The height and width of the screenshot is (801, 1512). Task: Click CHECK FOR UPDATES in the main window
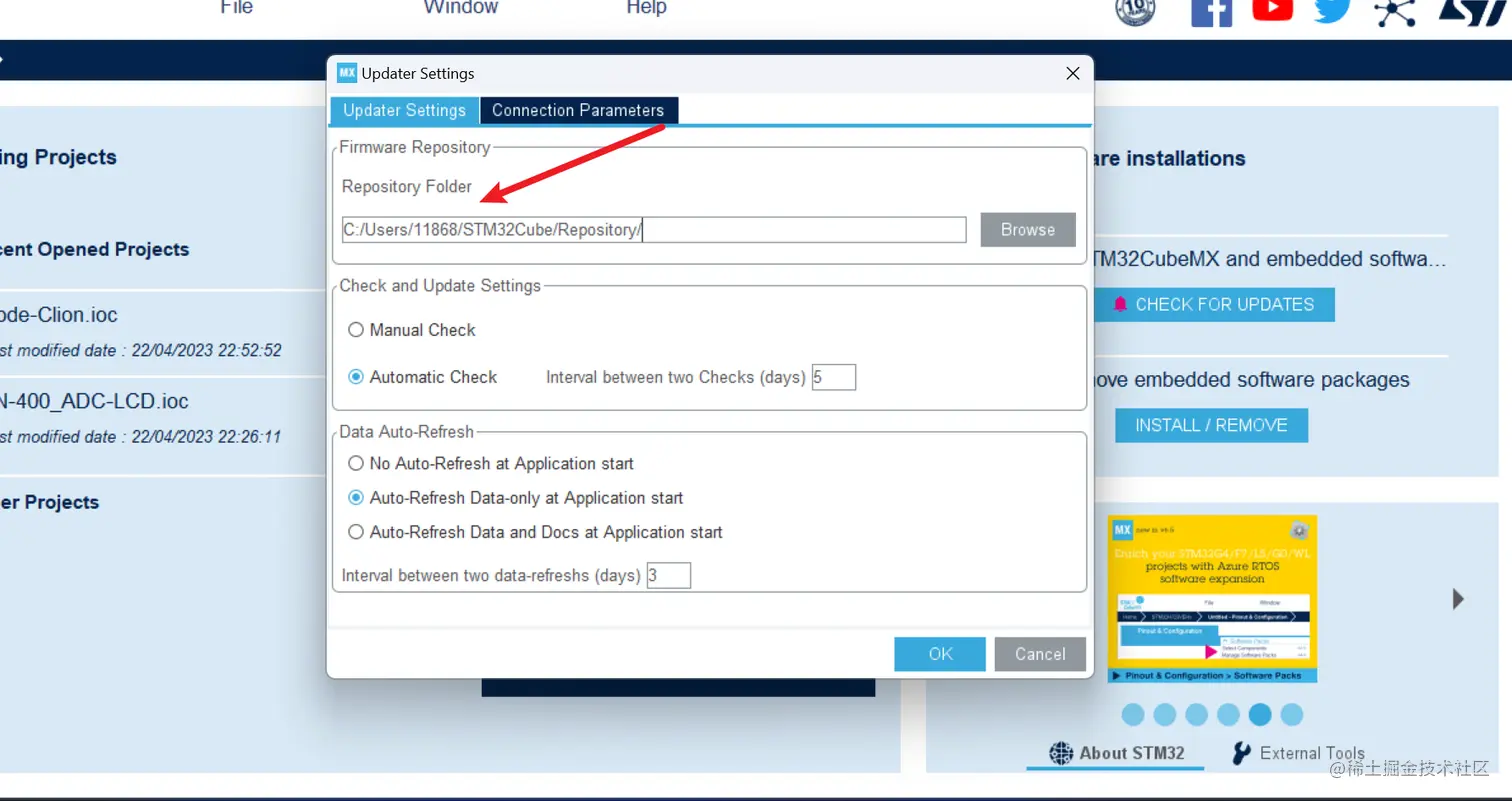click(1213, 304)
